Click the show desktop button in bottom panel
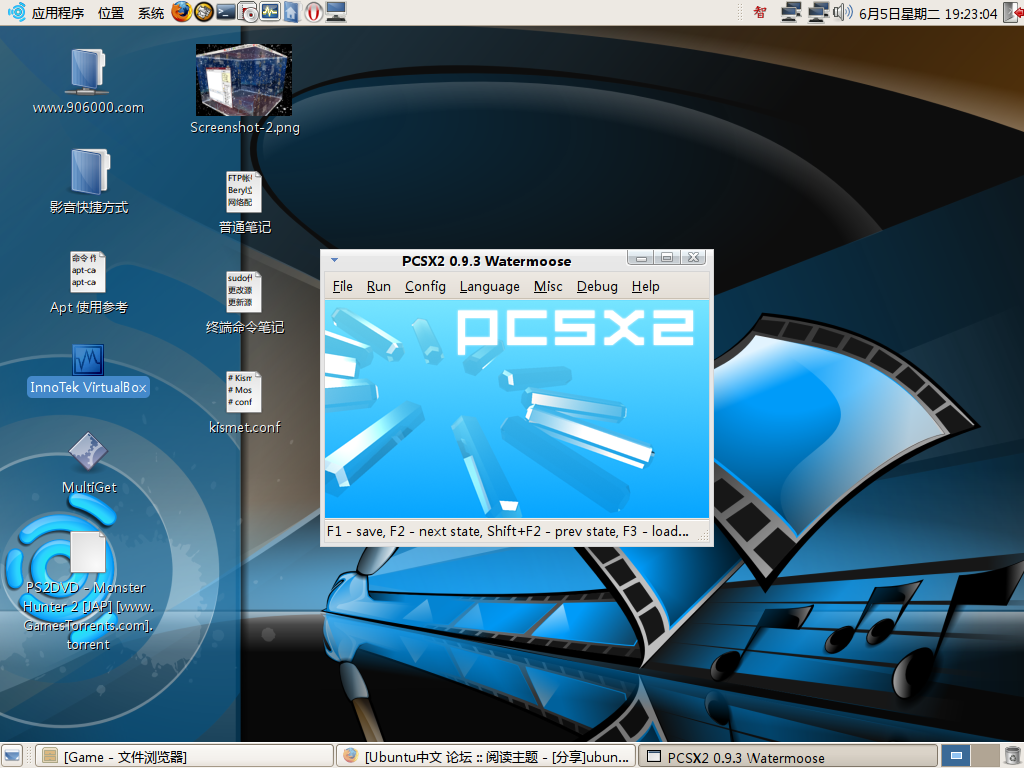The height and width of the screenshot is (768, 1024). [x=12, y=756]
